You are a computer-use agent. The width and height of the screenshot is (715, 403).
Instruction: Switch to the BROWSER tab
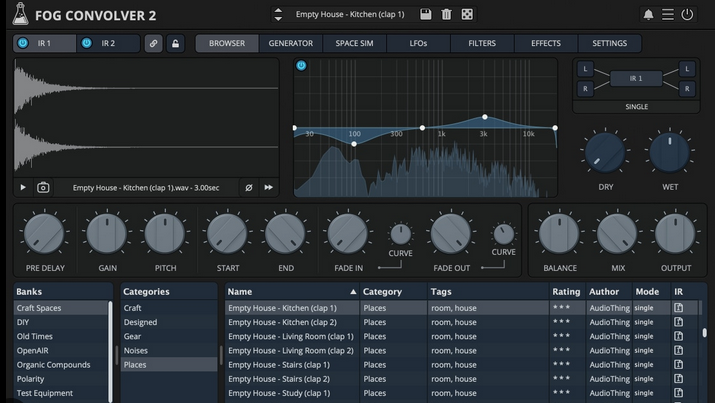pyautogui.click(x=227, y=43)
